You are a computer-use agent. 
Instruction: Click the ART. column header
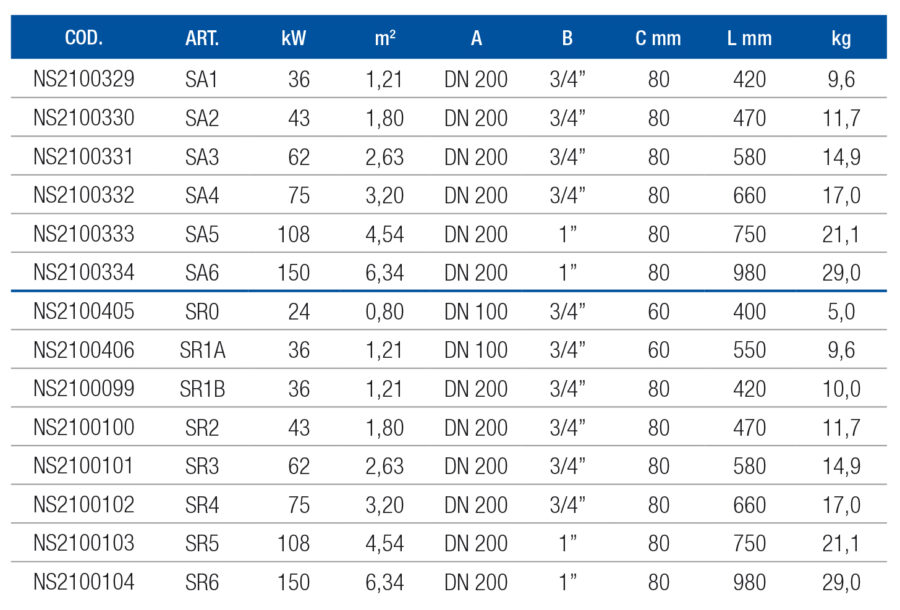point(202,39)
